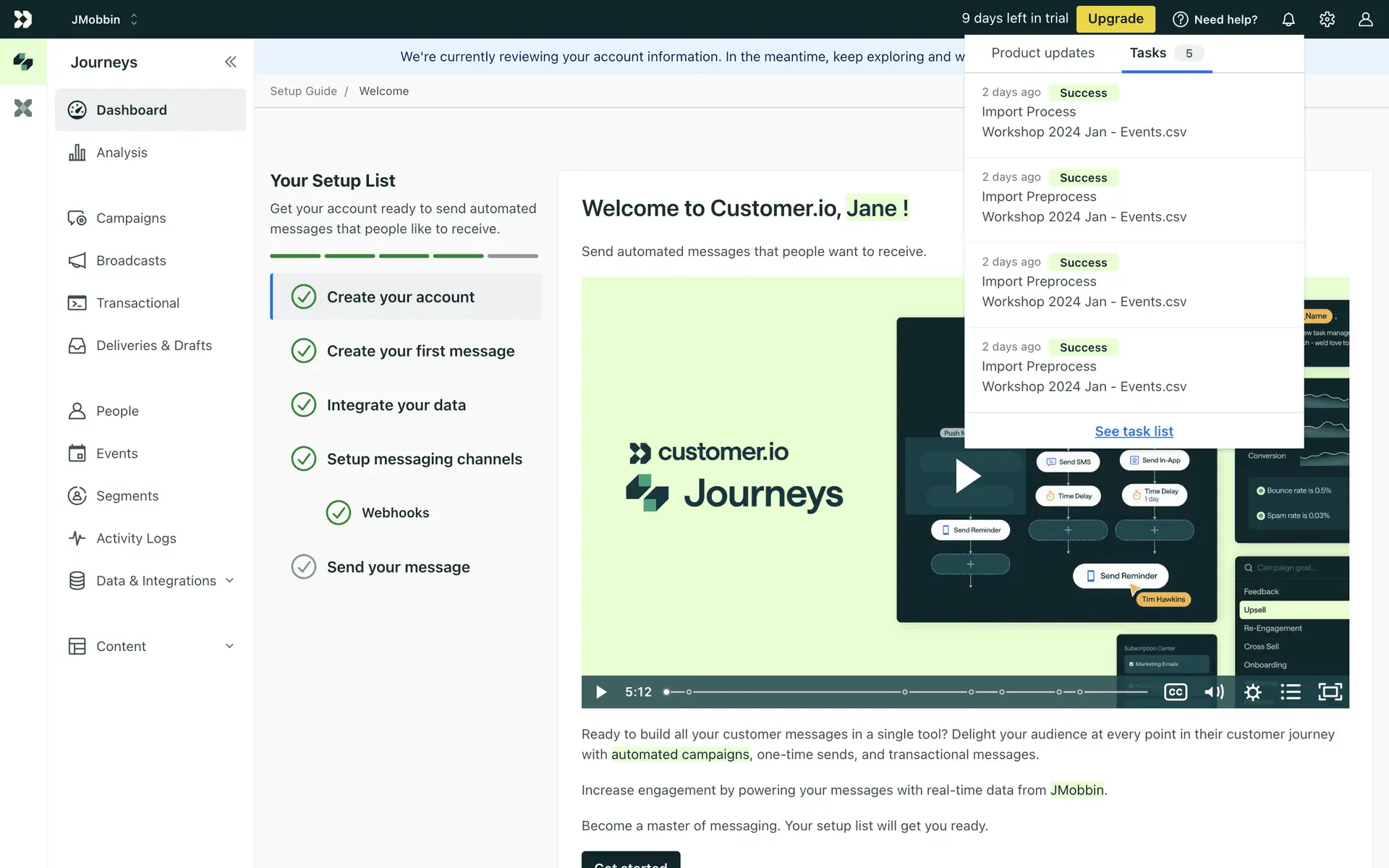This screenshot has height=868, width=1389.
Task: Click the Webhooks checkmark circle
Action: 339,513
